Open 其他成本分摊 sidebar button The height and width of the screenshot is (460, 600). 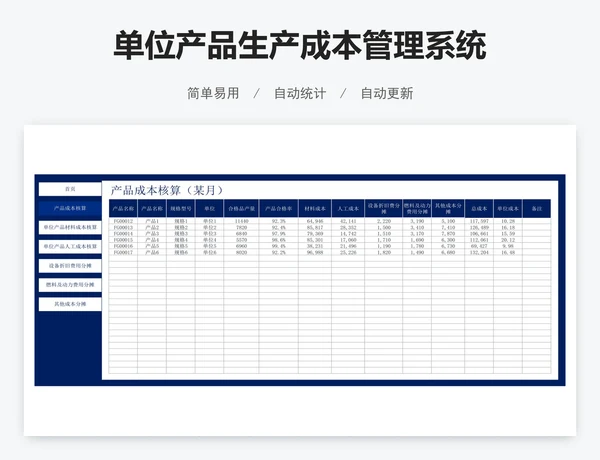click(70, 304)
